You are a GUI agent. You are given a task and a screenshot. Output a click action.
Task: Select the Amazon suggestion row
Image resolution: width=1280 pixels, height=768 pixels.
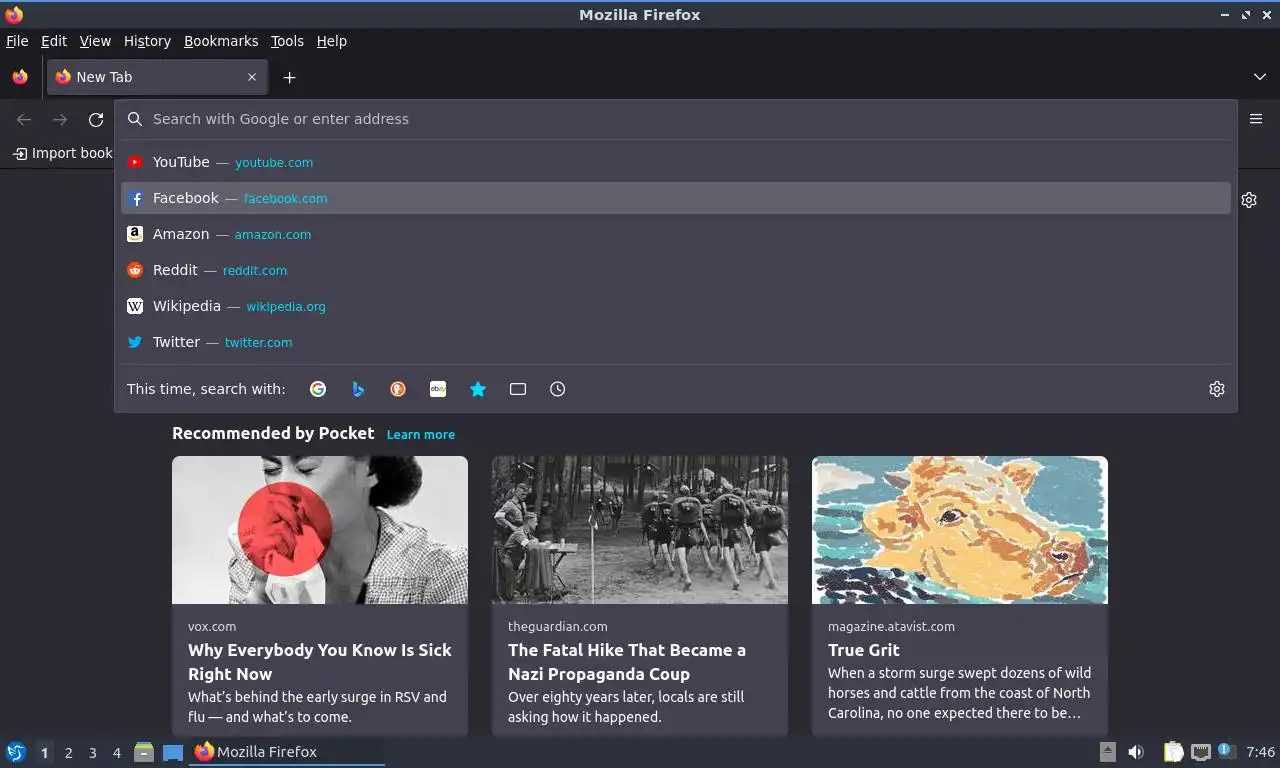click(676, 234)
